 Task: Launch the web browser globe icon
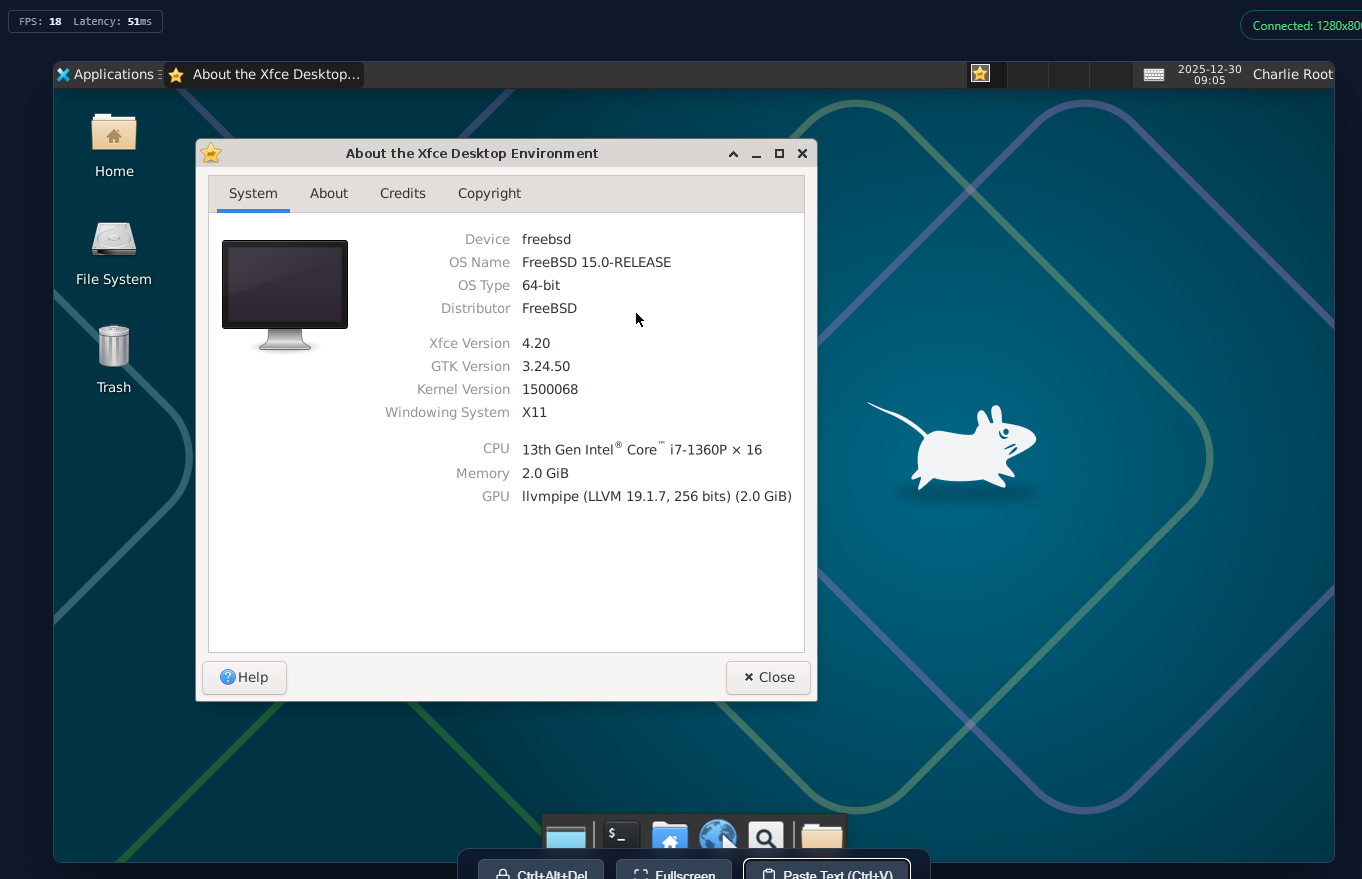coord(718,836)
